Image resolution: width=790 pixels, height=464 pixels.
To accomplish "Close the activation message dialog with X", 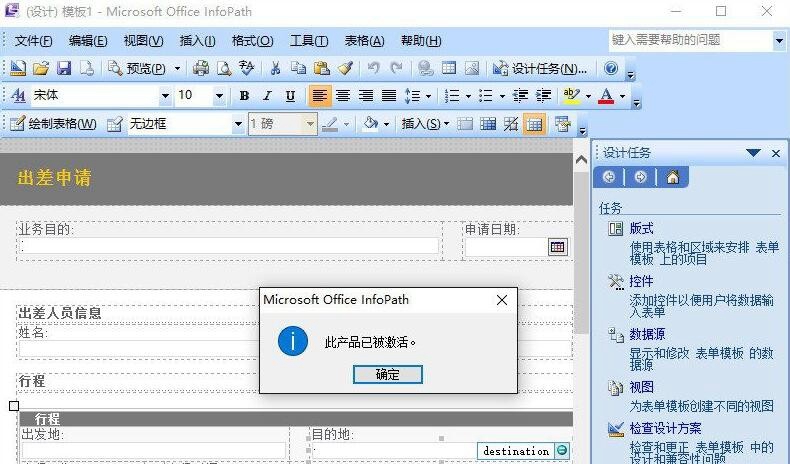I will [502, 300].
